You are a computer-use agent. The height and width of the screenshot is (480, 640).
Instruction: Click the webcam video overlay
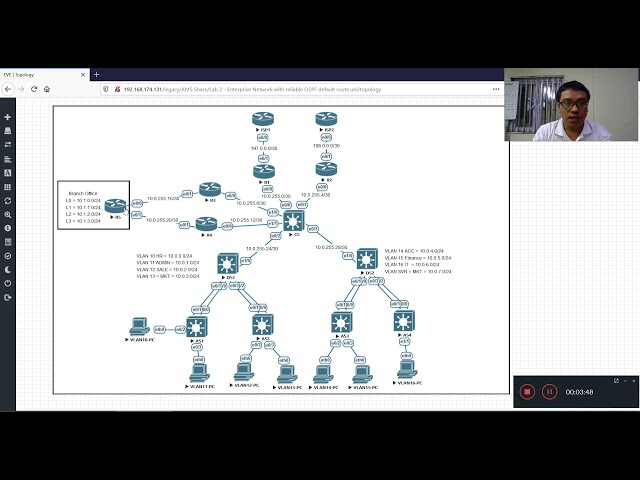click(x=571, y=105)
